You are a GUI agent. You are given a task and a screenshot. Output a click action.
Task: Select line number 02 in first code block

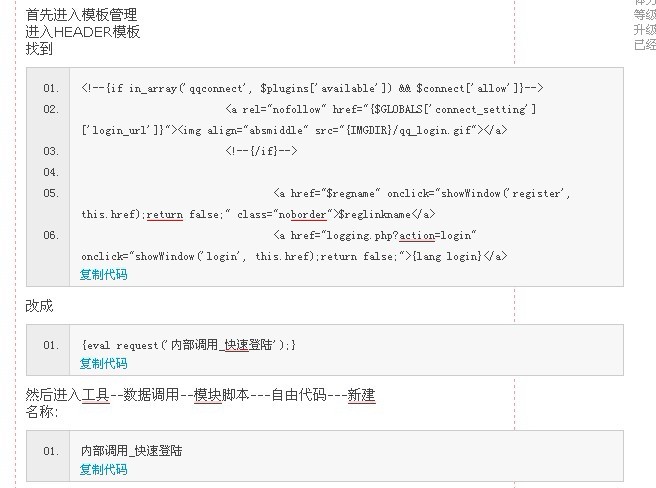pos(51,109)
